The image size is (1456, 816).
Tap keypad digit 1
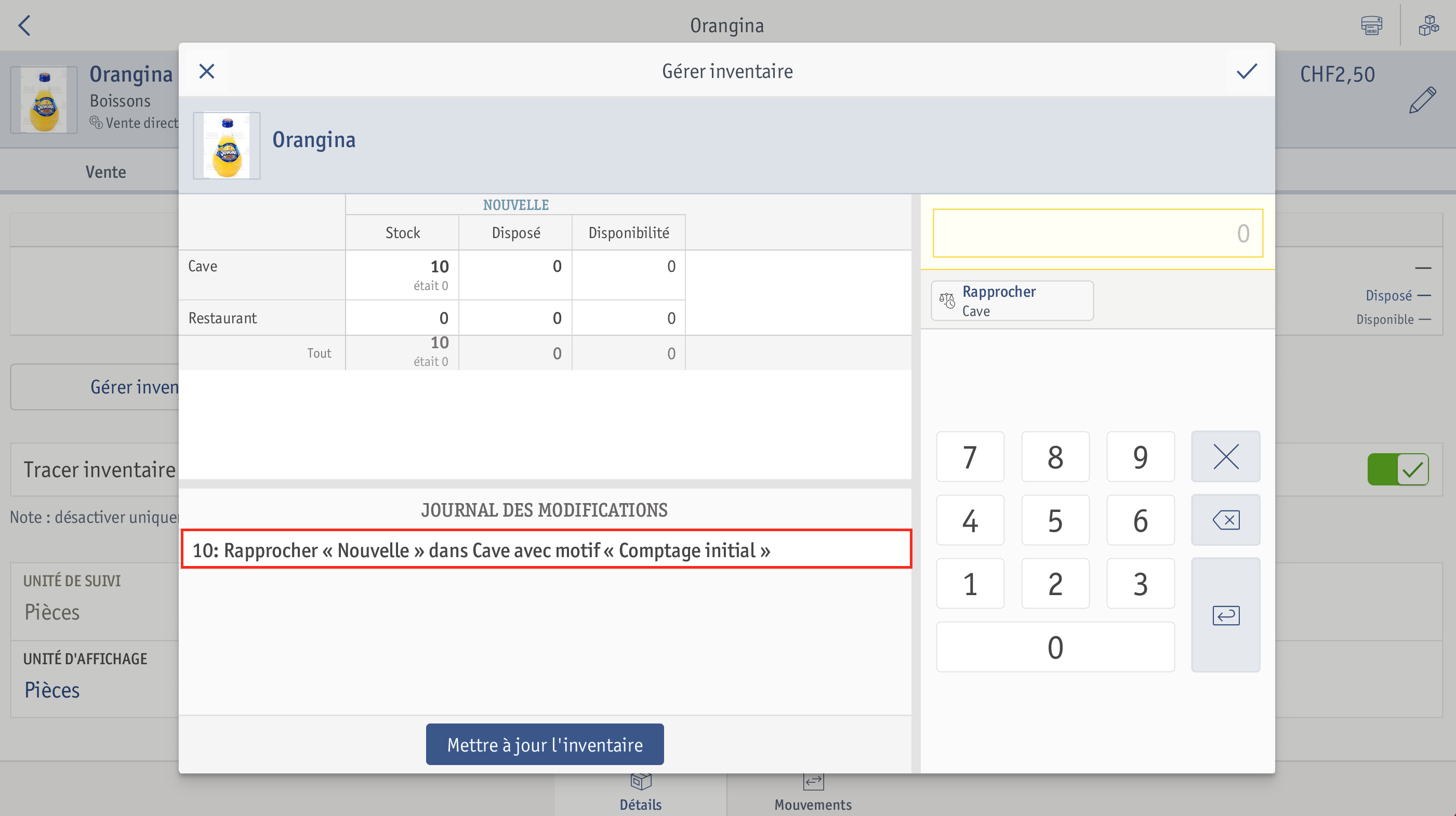point(970,583)
